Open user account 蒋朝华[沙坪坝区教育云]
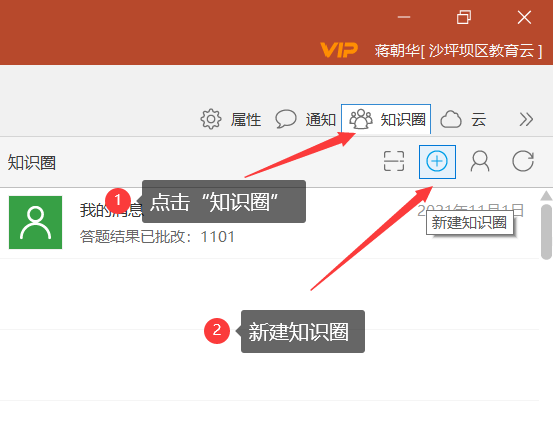Image resolution: width=553 pixels, height=444 pixels. pos(458,51)
